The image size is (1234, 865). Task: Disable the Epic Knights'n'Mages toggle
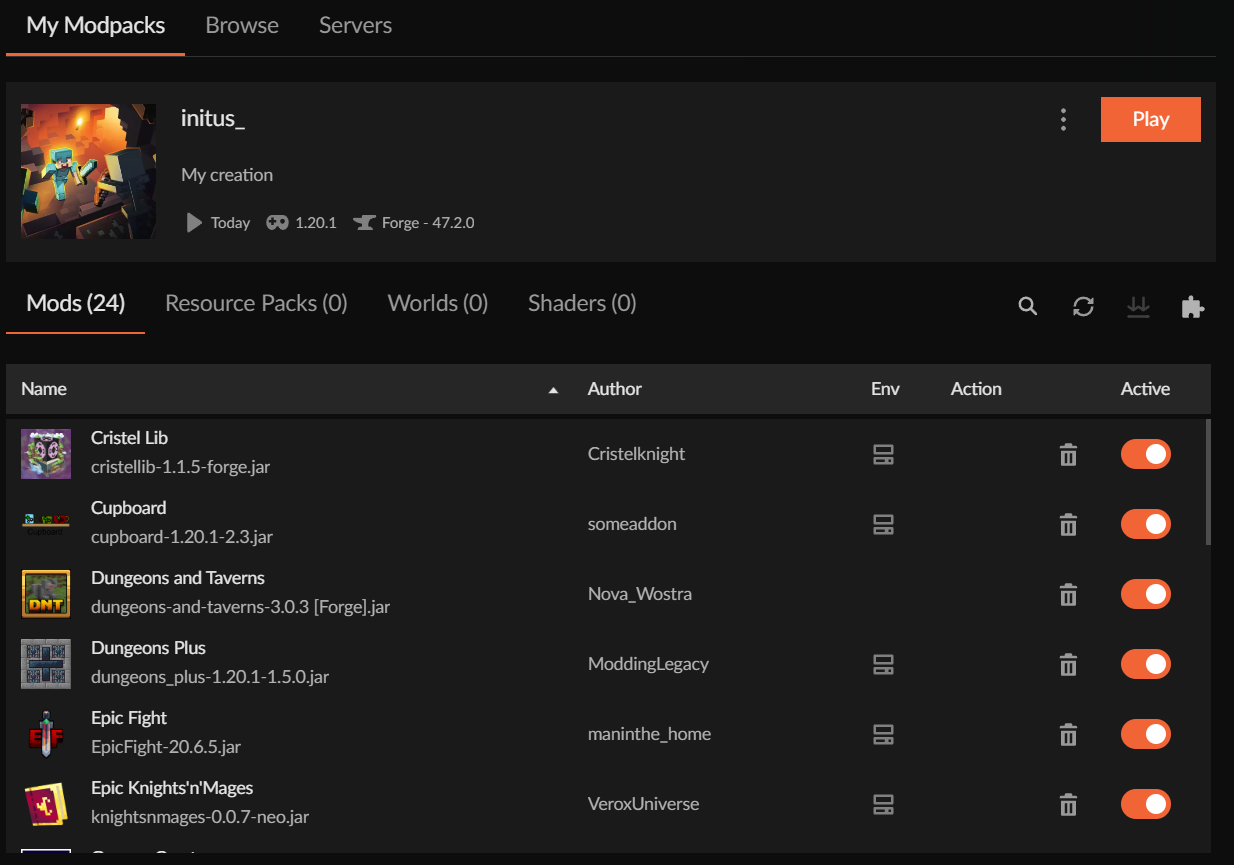1146,804
